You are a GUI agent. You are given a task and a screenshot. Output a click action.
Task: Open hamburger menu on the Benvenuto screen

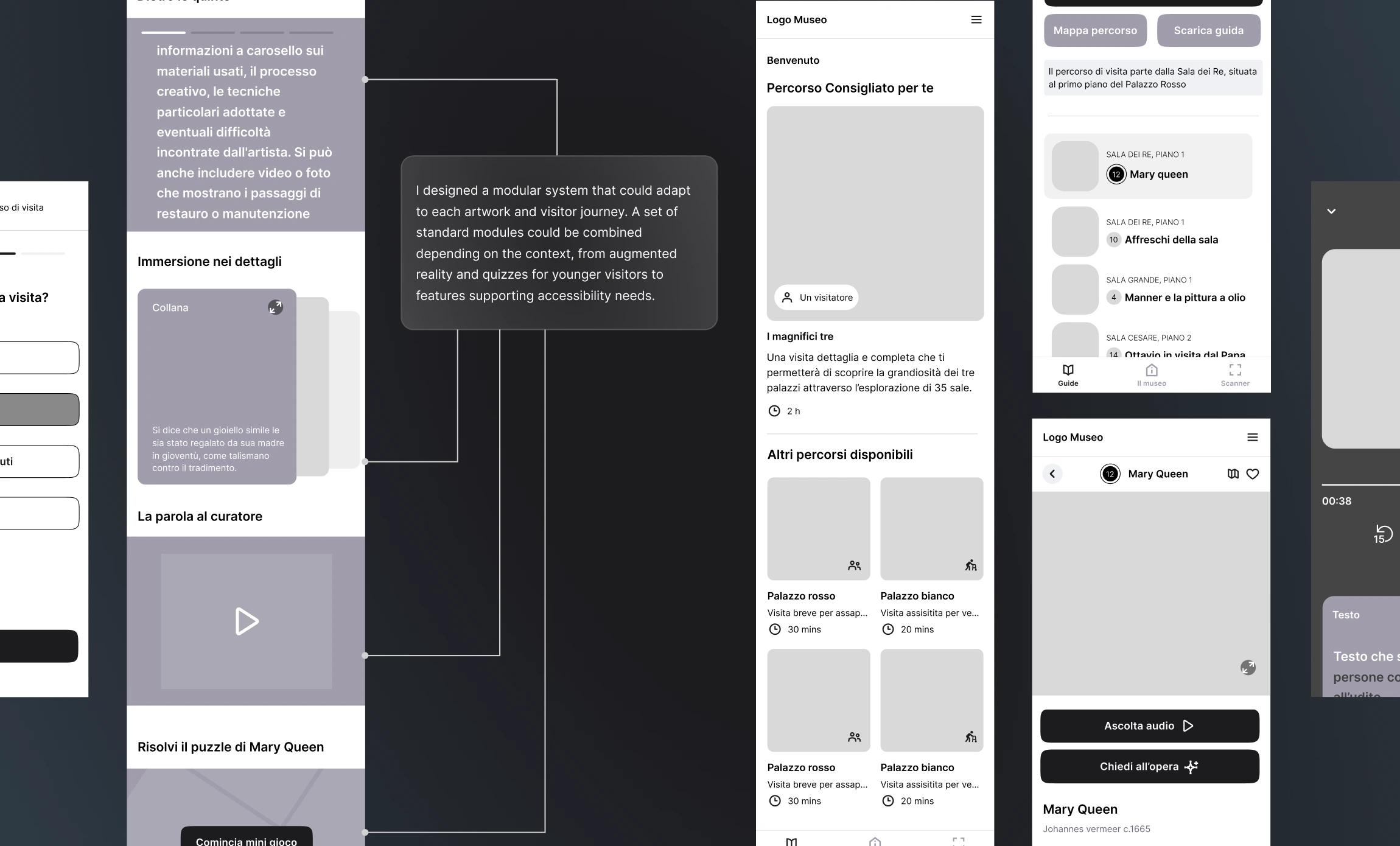(x=976, y=19)
